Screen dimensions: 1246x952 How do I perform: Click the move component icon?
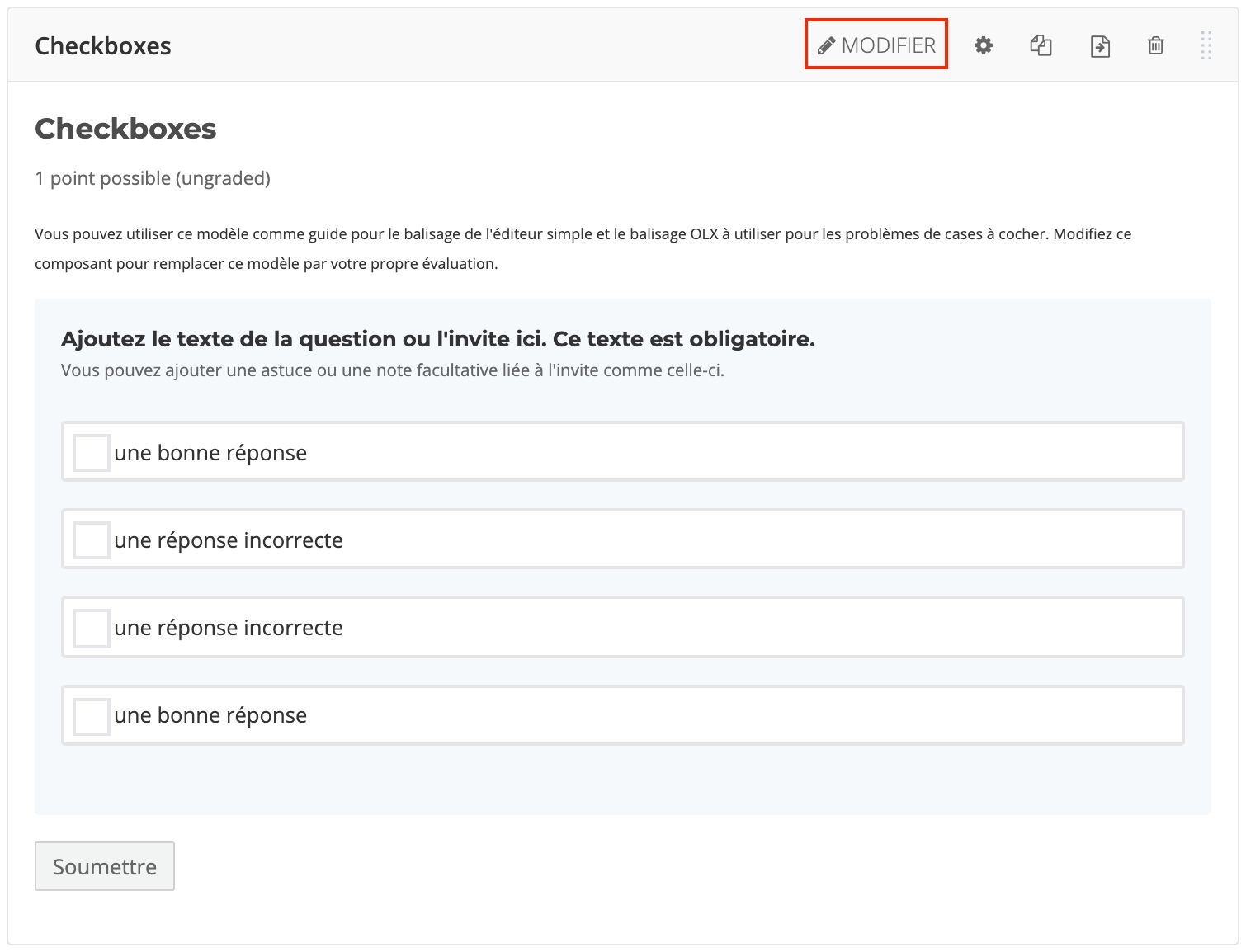click(x=1099, y=46)
